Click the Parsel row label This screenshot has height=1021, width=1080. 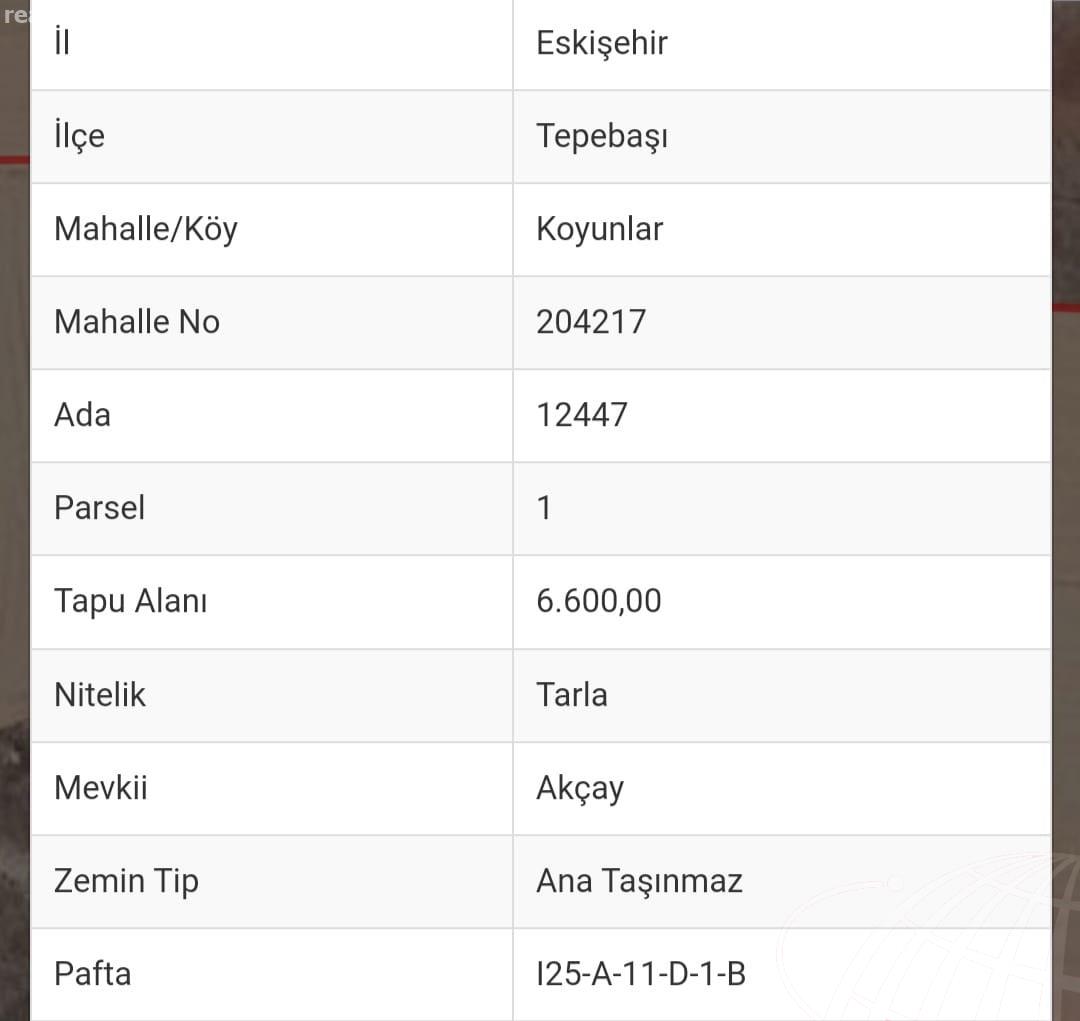pyautogui.click(x=99, y=508)
